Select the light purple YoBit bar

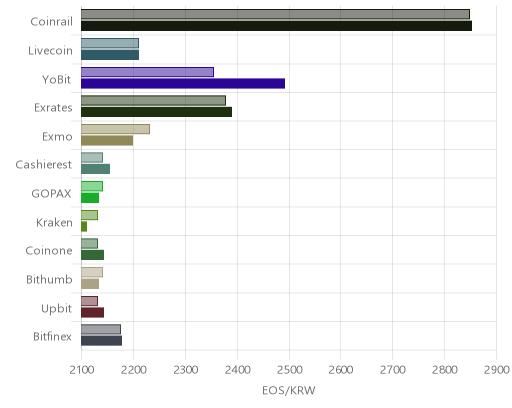147,72
